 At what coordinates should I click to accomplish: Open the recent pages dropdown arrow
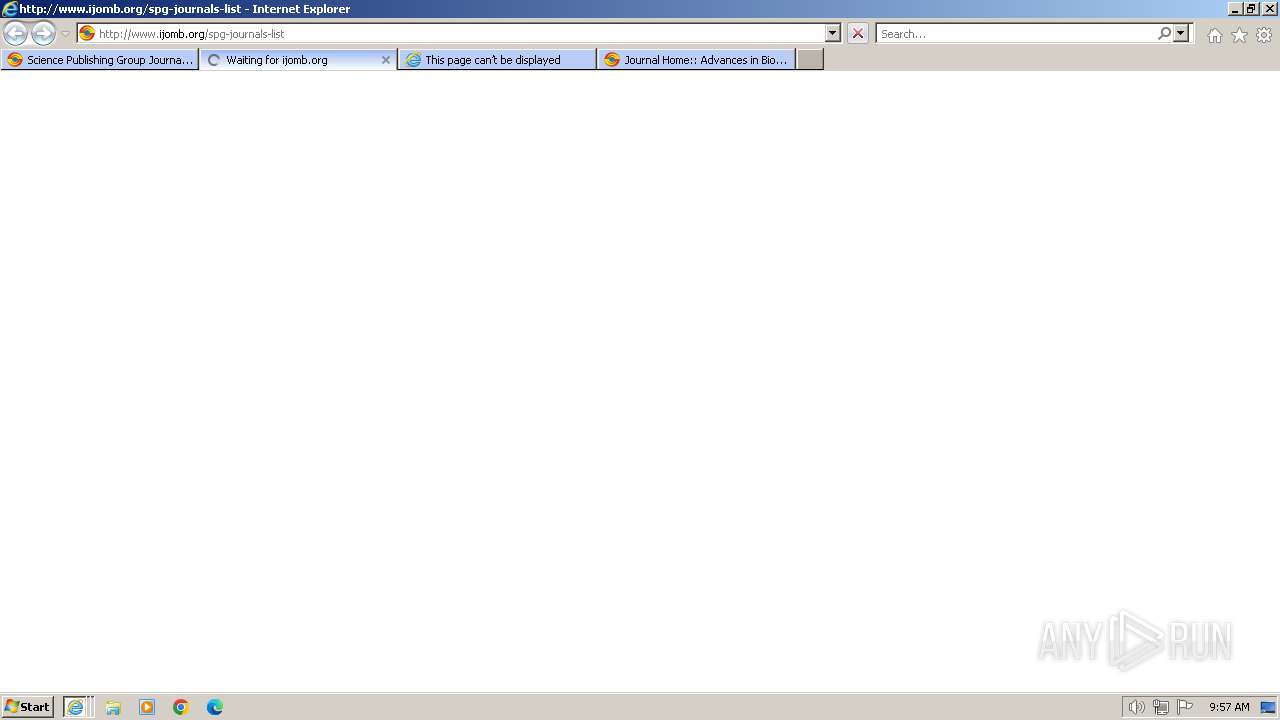coord(66,34)
